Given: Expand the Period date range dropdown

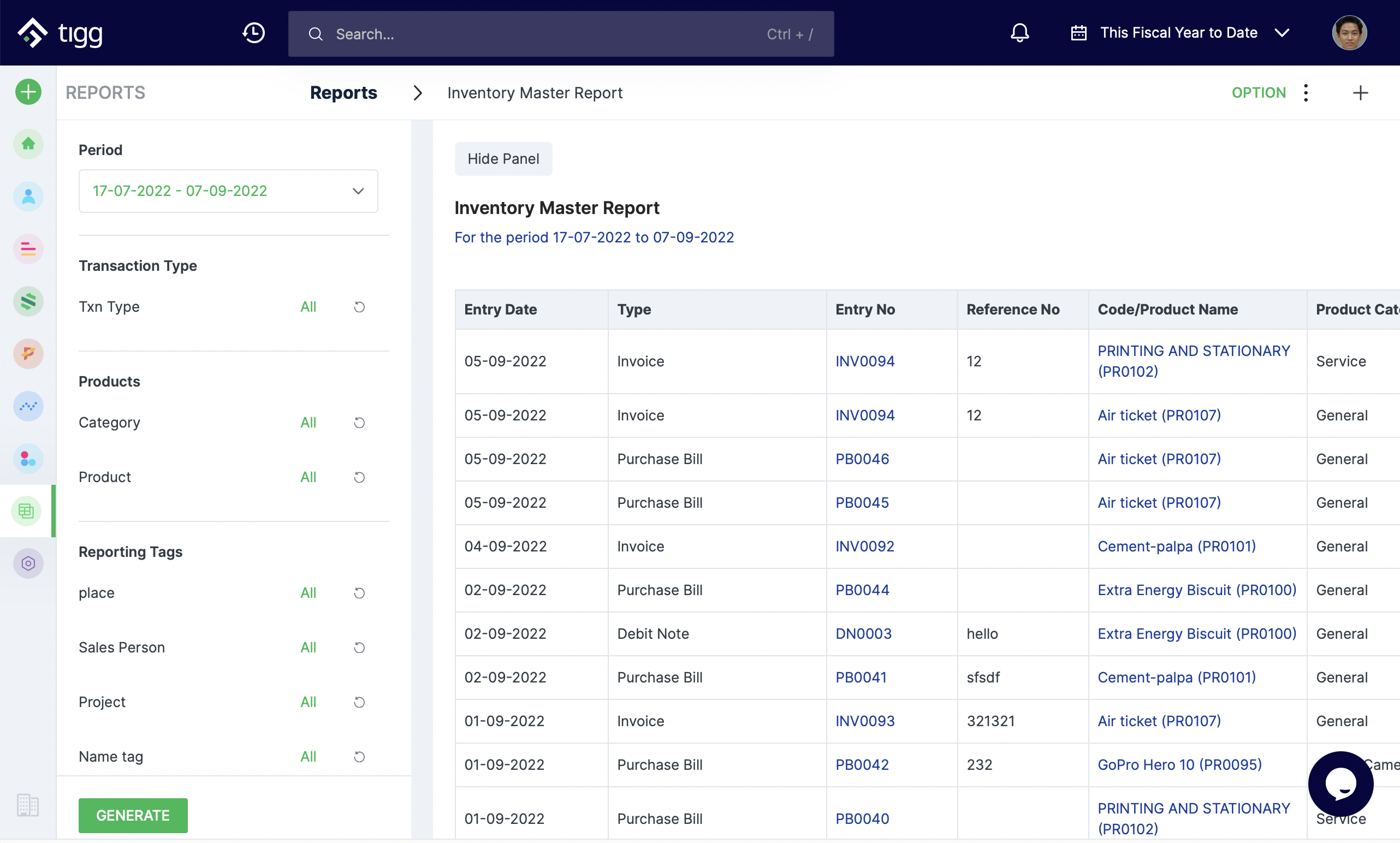Looking at the screenshot, I should (x=228, y=191).
